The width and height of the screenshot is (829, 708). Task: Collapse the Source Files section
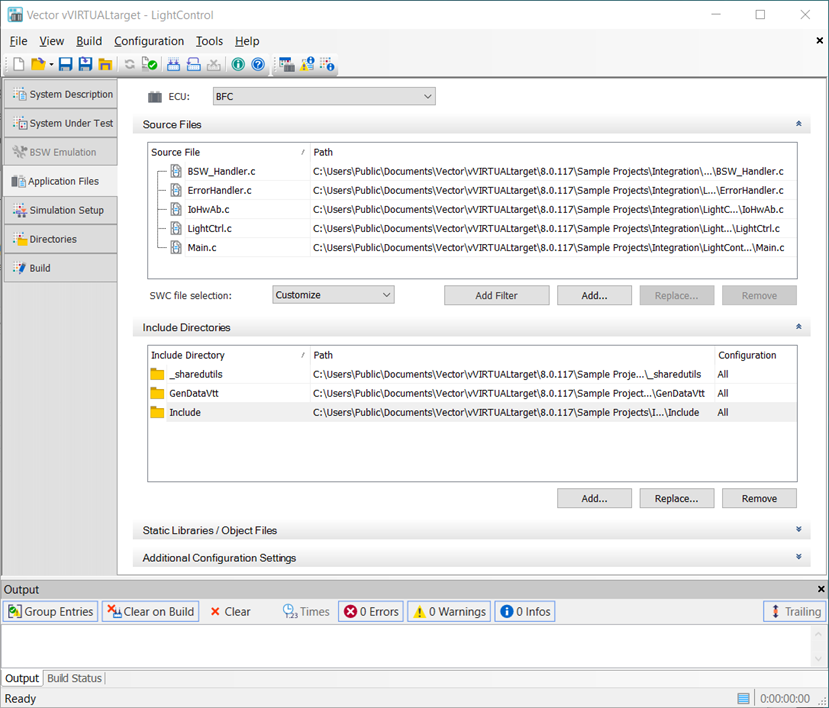pyautogui.click(x=798, y=124)
